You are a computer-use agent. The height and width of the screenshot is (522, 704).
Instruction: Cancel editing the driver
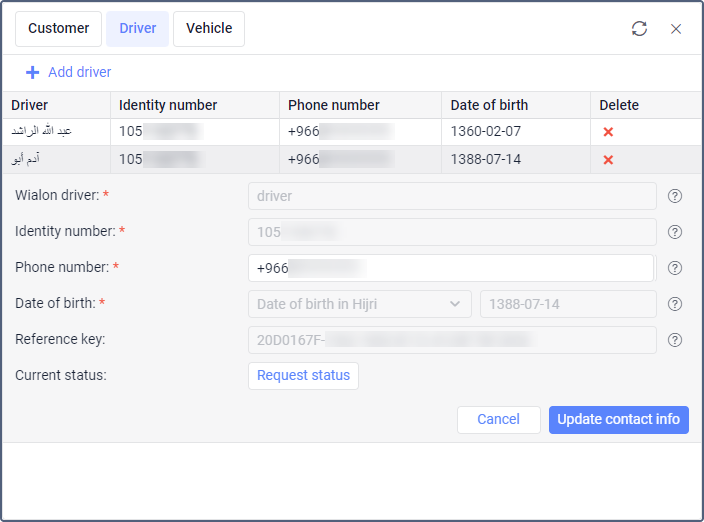[498, 420]
